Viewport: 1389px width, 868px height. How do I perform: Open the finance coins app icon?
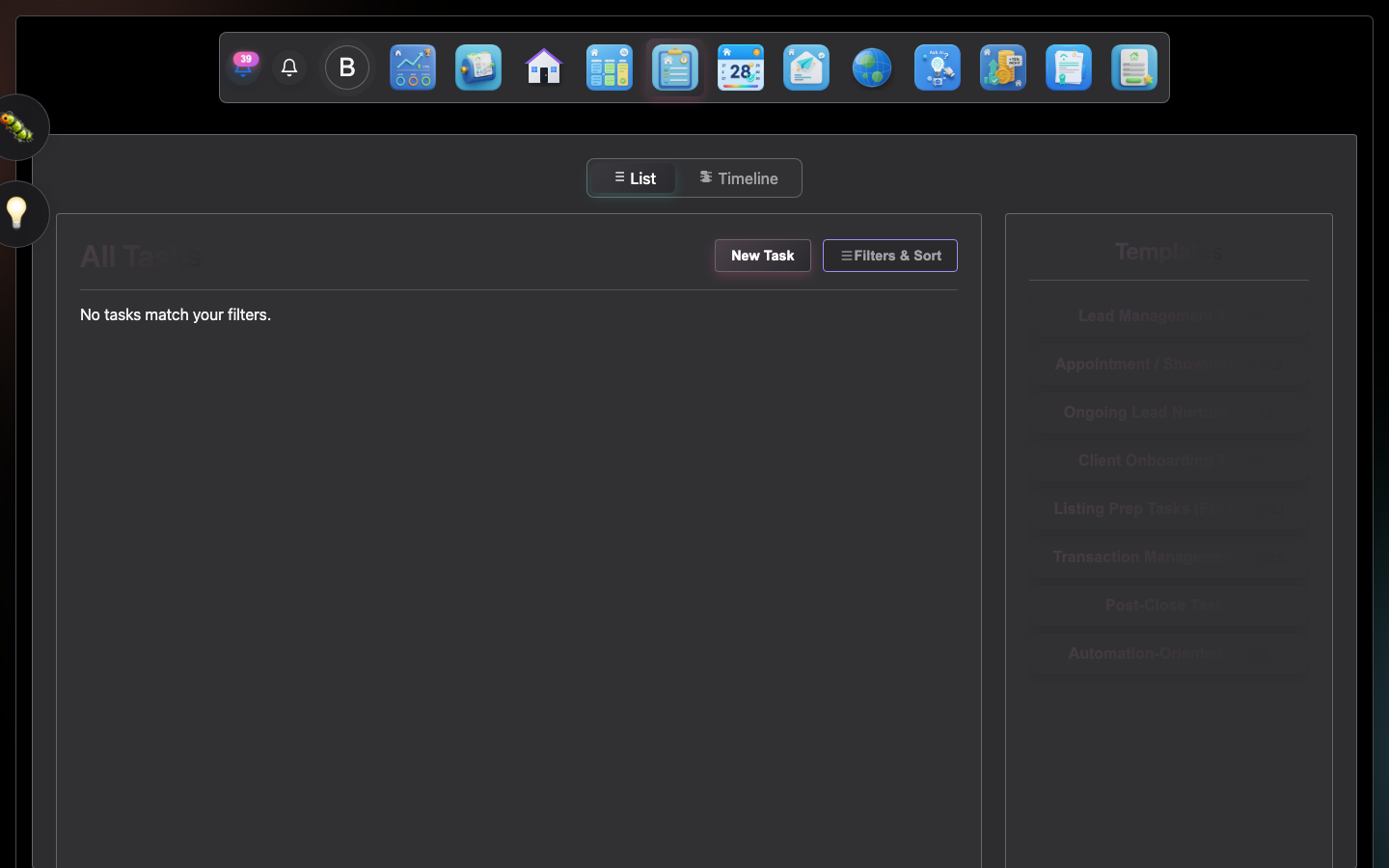(1002, 68)
